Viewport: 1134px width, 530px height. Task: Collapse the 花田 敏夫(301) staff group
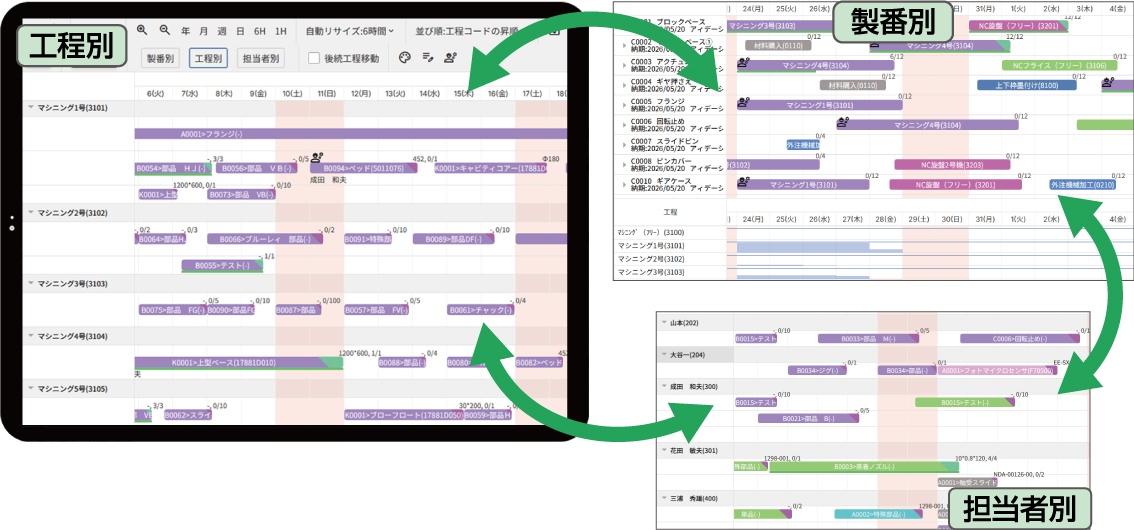pyautogui.click(x=664, y=450)
